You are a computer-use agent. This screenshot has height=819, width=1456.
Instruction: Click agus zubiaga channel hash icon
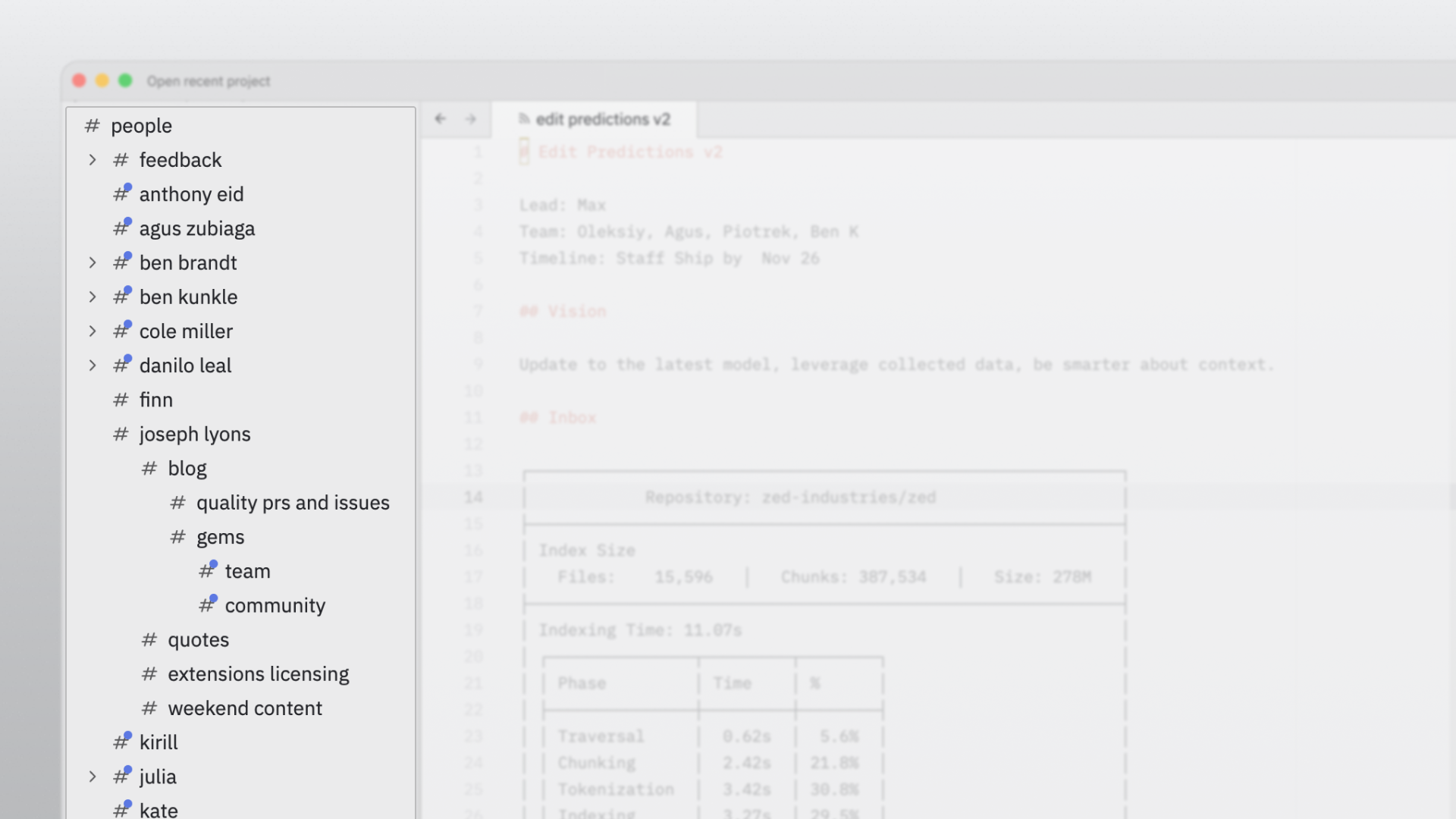click(121, 228)
